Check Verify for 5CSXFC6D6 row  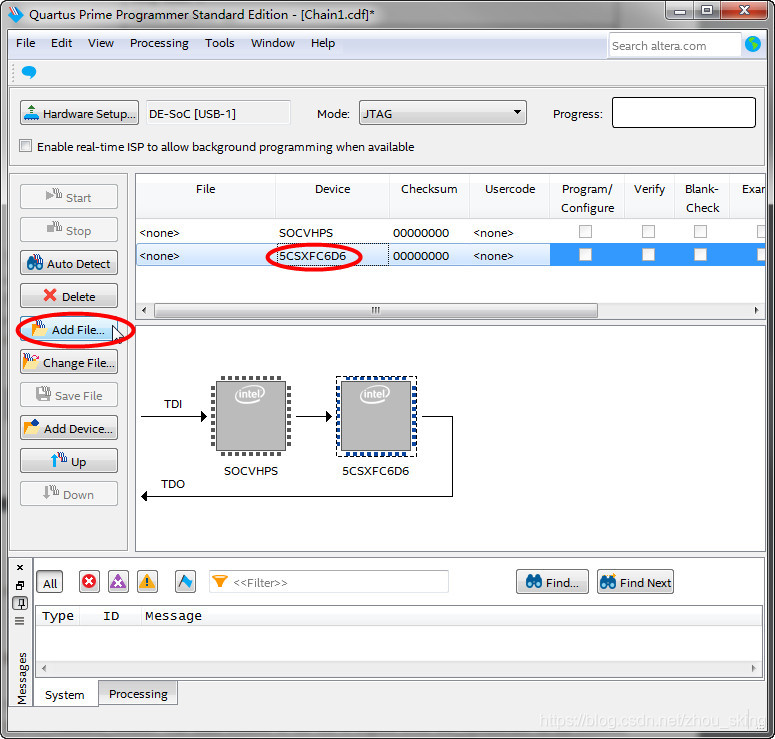tap(648, 255)
